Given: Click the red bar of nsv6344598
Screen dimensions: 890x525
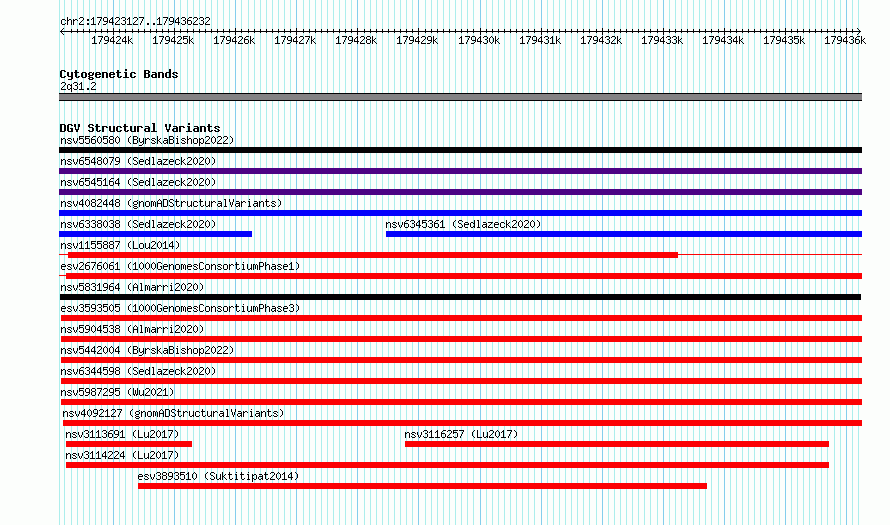Looking at the screenshot, I should [461, 381].
